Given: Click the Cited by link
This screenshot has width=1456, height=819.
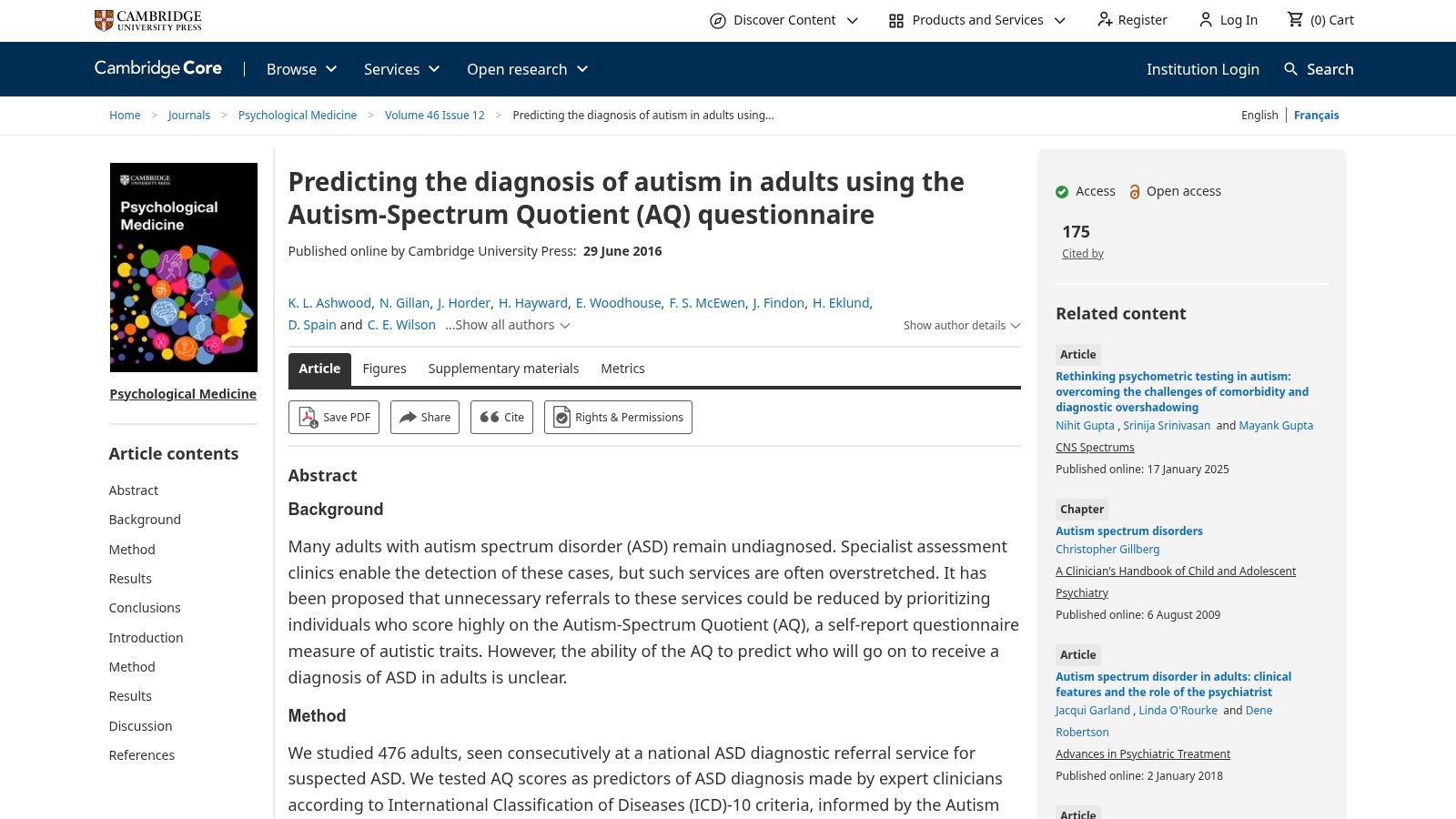Looking at the screenshot, I should pos(1082,253).
